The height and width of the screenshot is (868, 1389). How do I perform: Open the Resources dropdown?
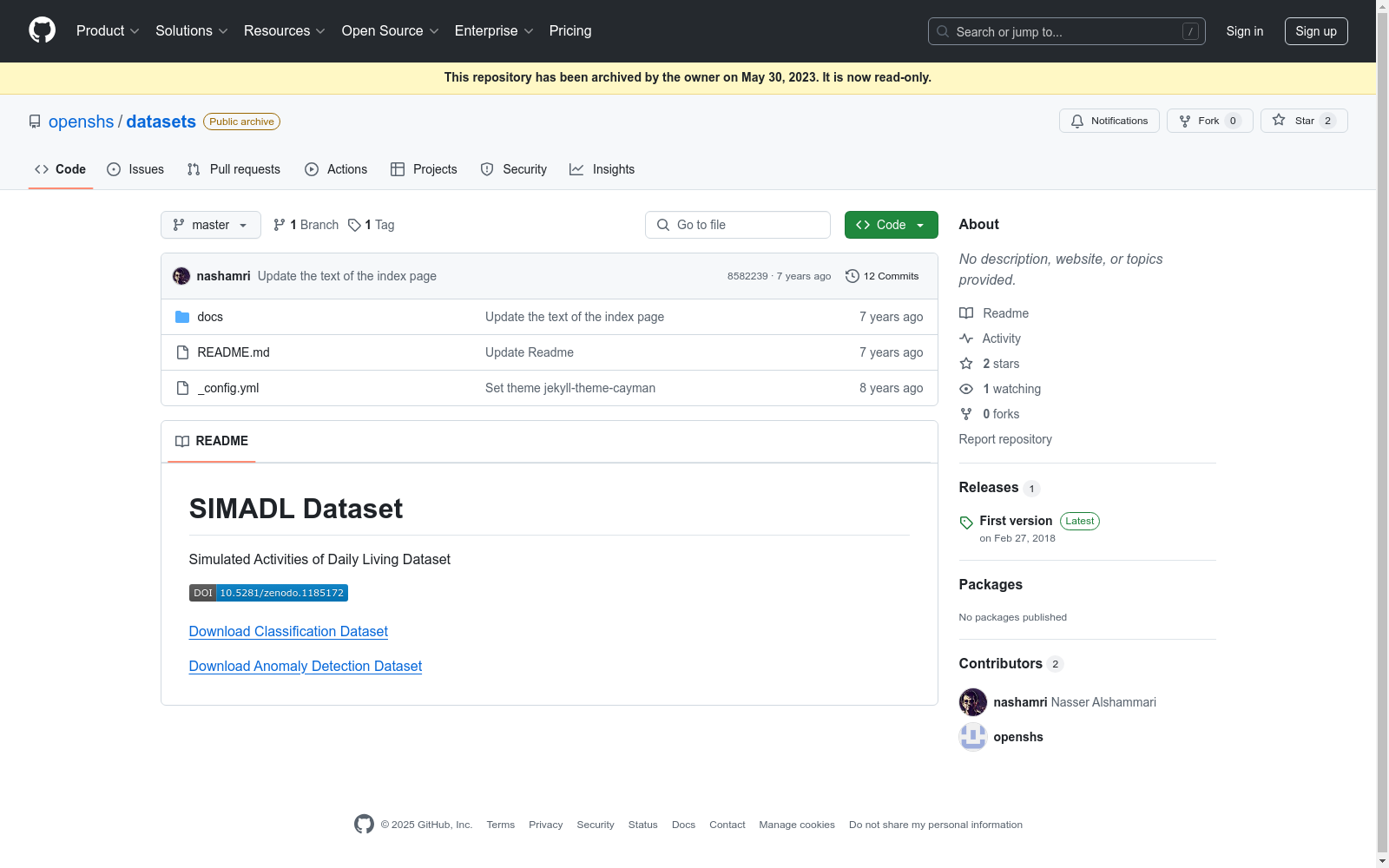pyautogui.click(x=284, y=31)
